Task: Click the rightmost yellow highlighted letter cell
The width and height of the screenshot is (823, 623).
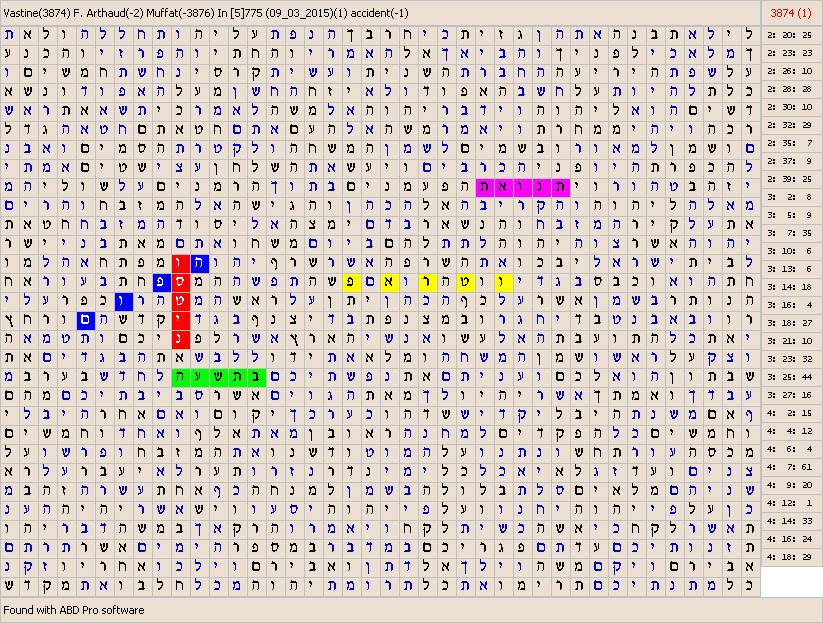Action: point(503,282)
